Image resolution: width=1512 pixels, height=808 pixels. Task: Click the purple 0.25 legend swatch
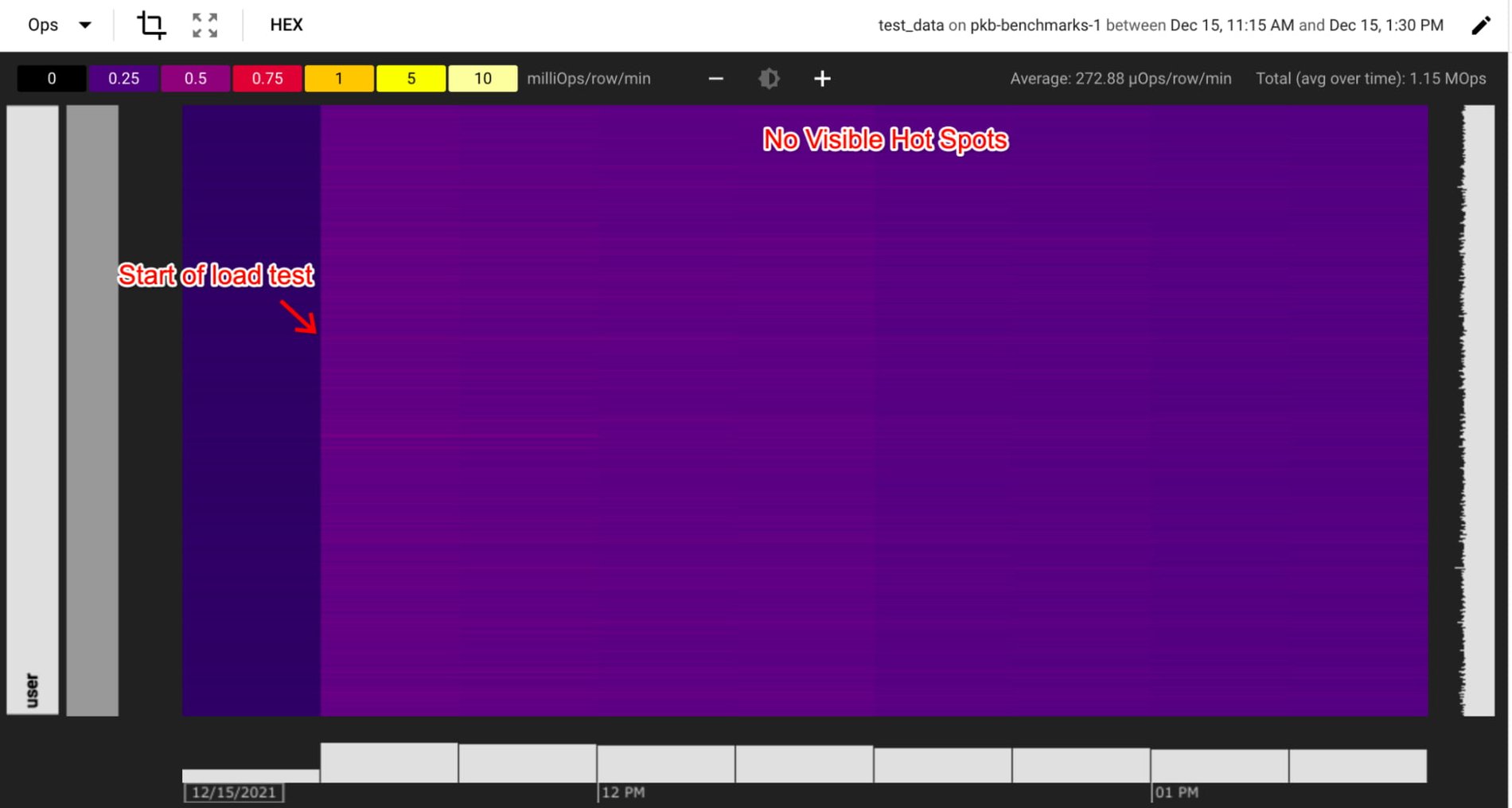123,79
